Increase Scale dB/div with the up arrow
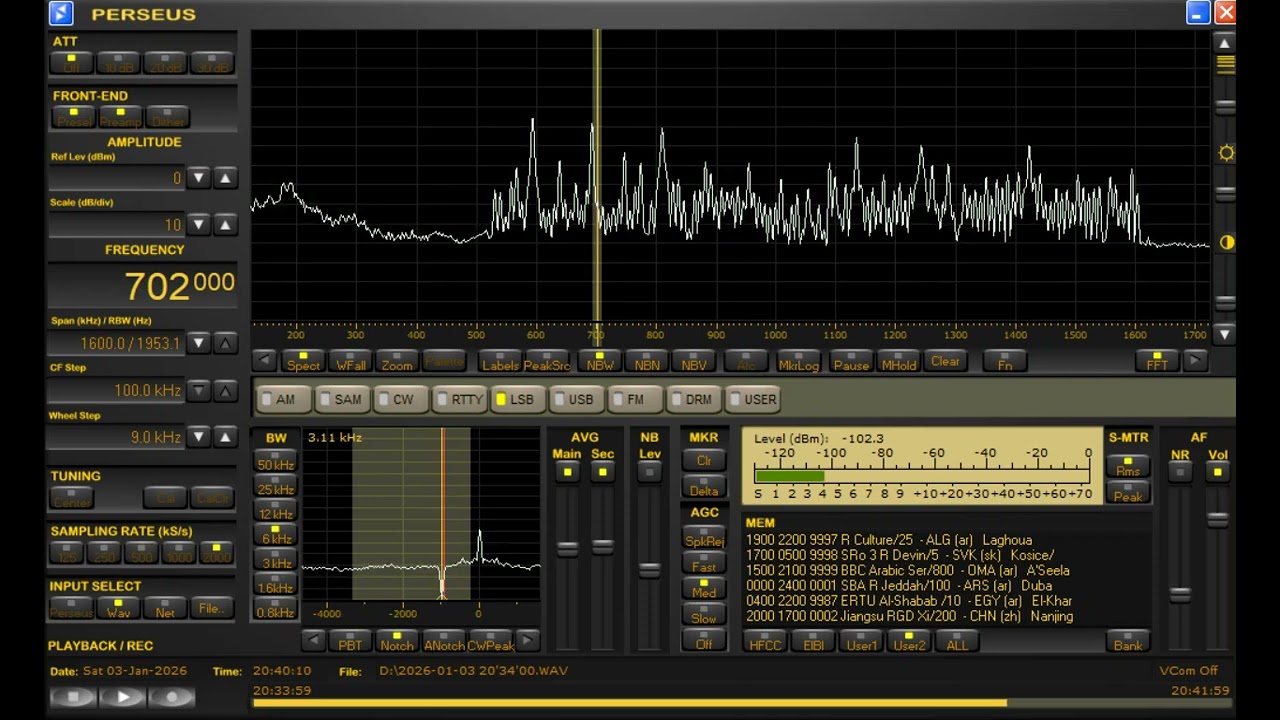The height and width of the screenshot is (720, 1280). point(225,224)
